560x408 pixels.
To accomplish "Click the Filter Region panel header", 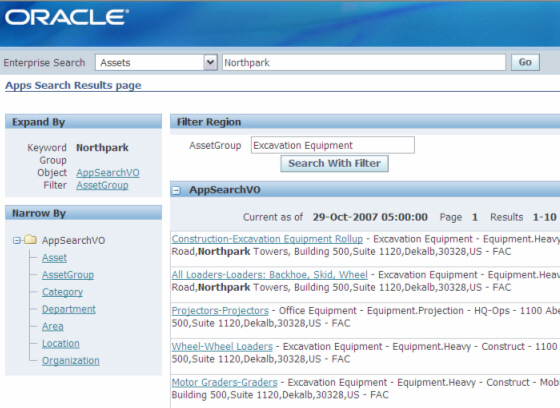I will click(365, 121).
